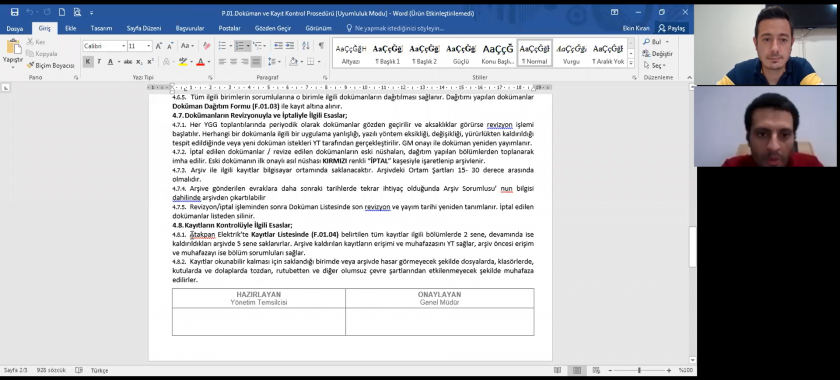This screenshot has height=380, width=840.
Task: Click zoom slider in status bar
Action: (x=639, y=370)
